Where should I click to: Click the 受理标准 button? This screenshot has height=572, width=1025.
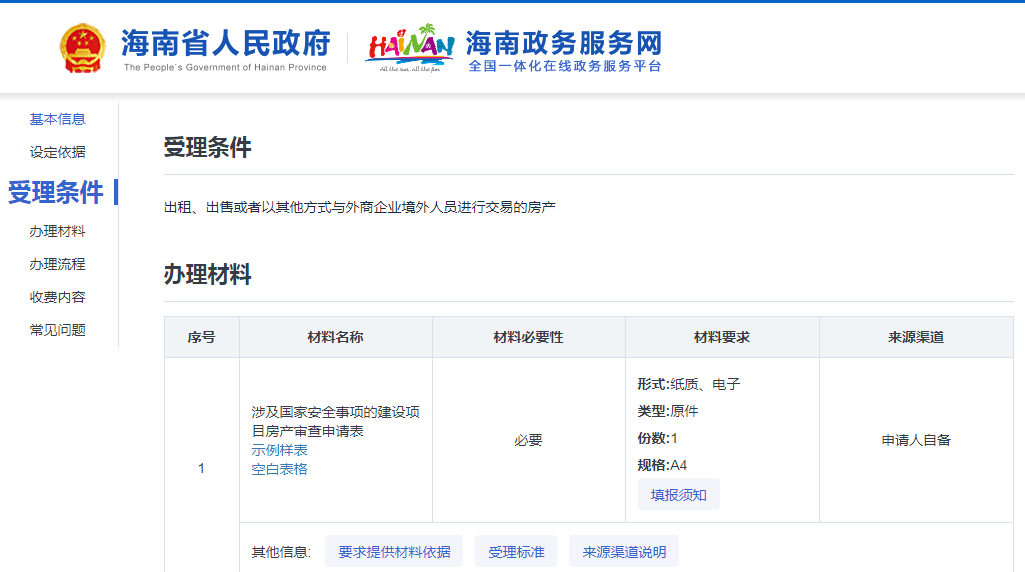(516, 552)
